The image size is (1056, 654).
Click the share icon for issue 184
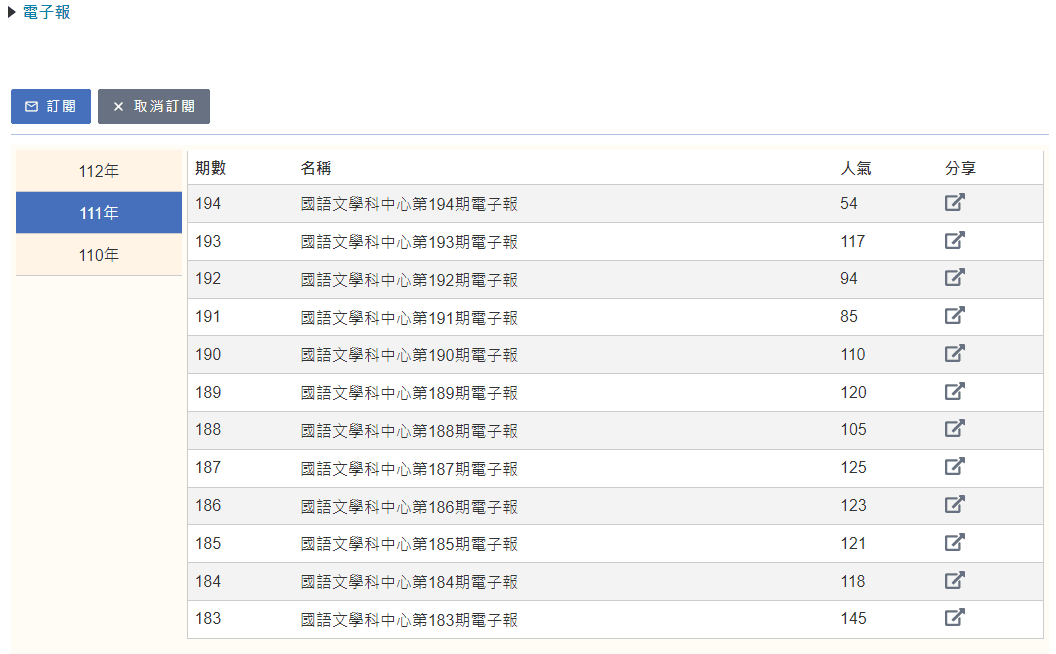pos(954,580)
